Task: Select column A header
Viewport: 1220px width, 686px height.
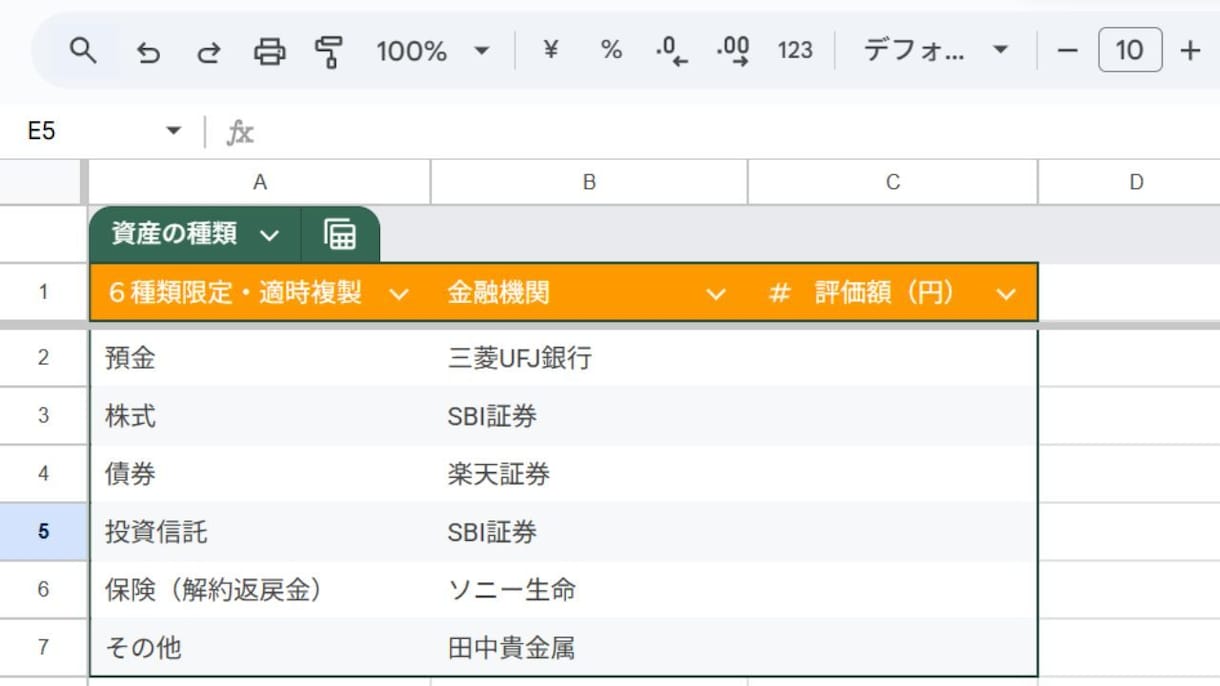Action: click(260, 182)
